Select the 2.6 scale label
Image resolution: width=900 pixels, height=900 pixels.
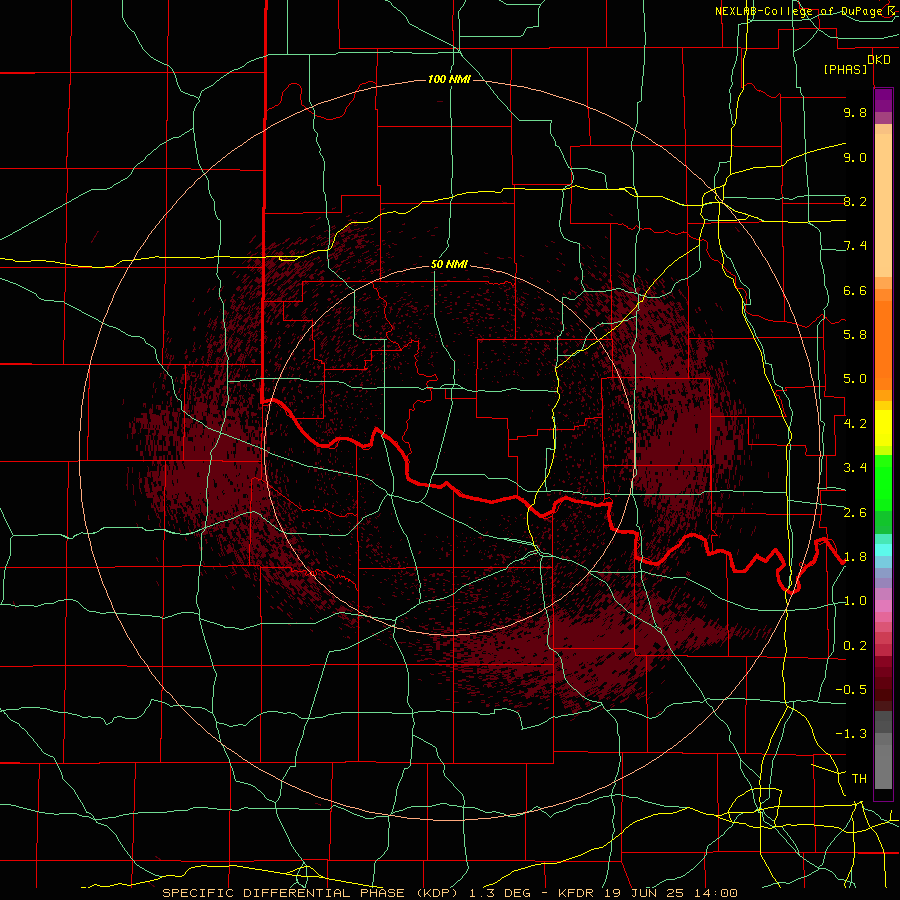(855, 513)
